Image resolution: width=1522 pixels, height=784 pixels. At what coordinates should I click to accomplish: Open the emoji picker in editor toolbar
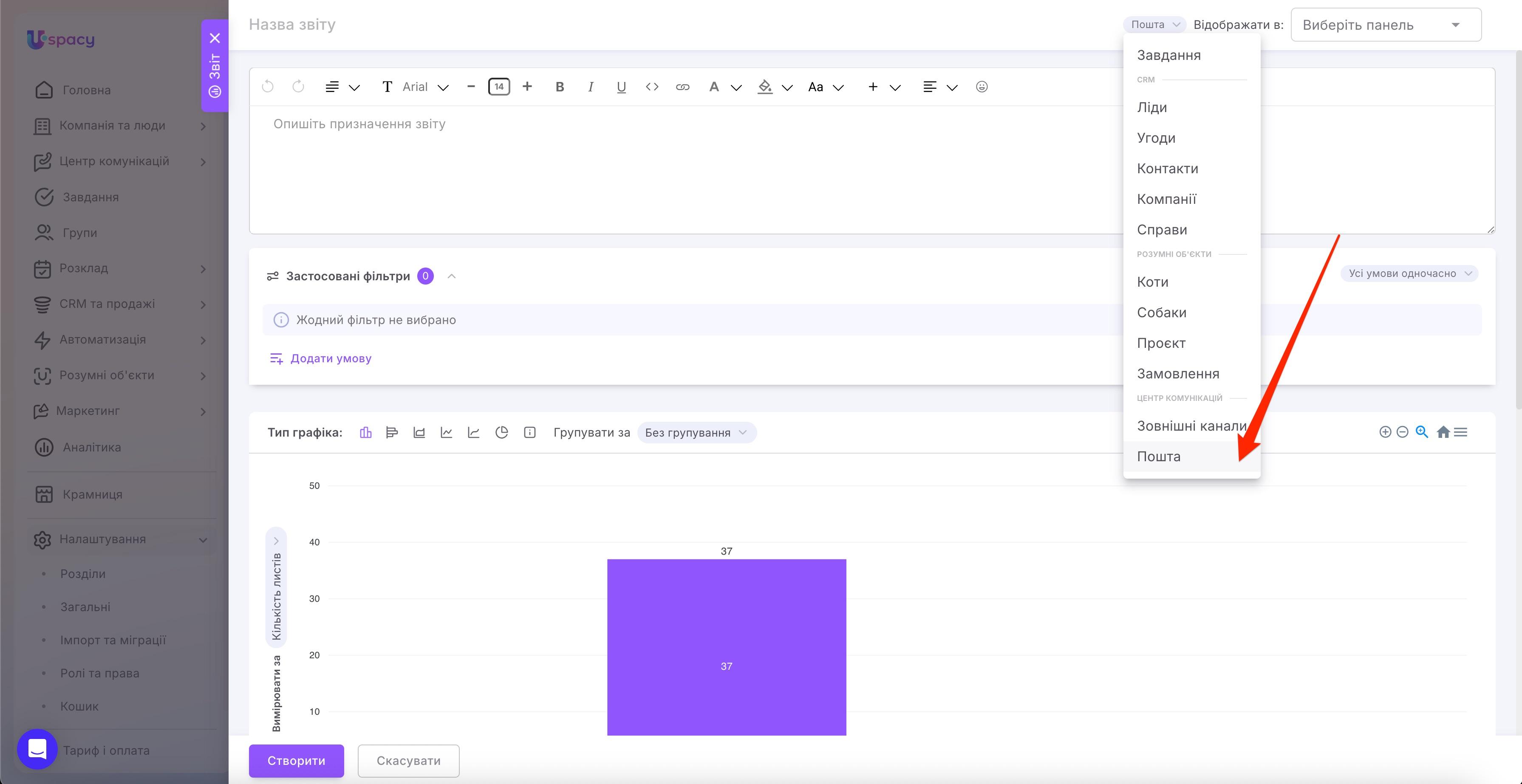(x=982, y=87)
